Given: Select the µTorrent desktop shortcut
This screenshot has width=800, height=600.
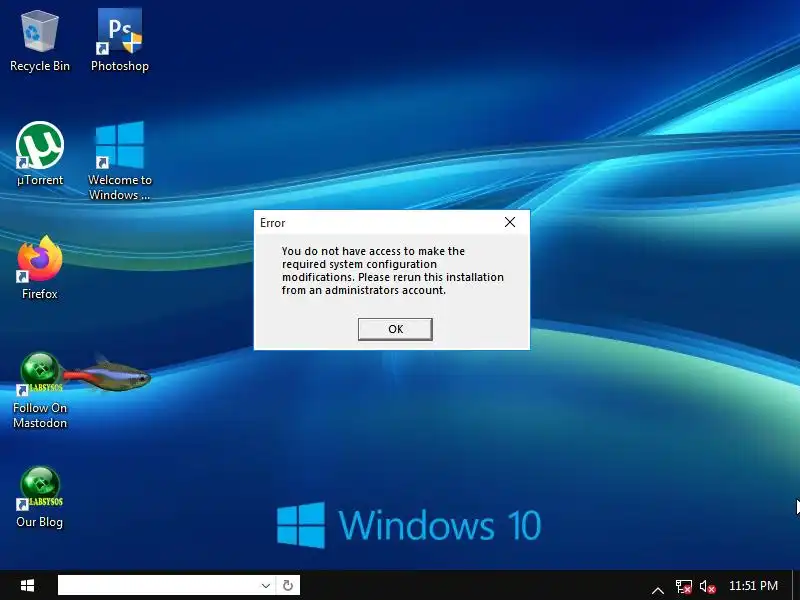Looking at the screenshot, I should [40, 154].
